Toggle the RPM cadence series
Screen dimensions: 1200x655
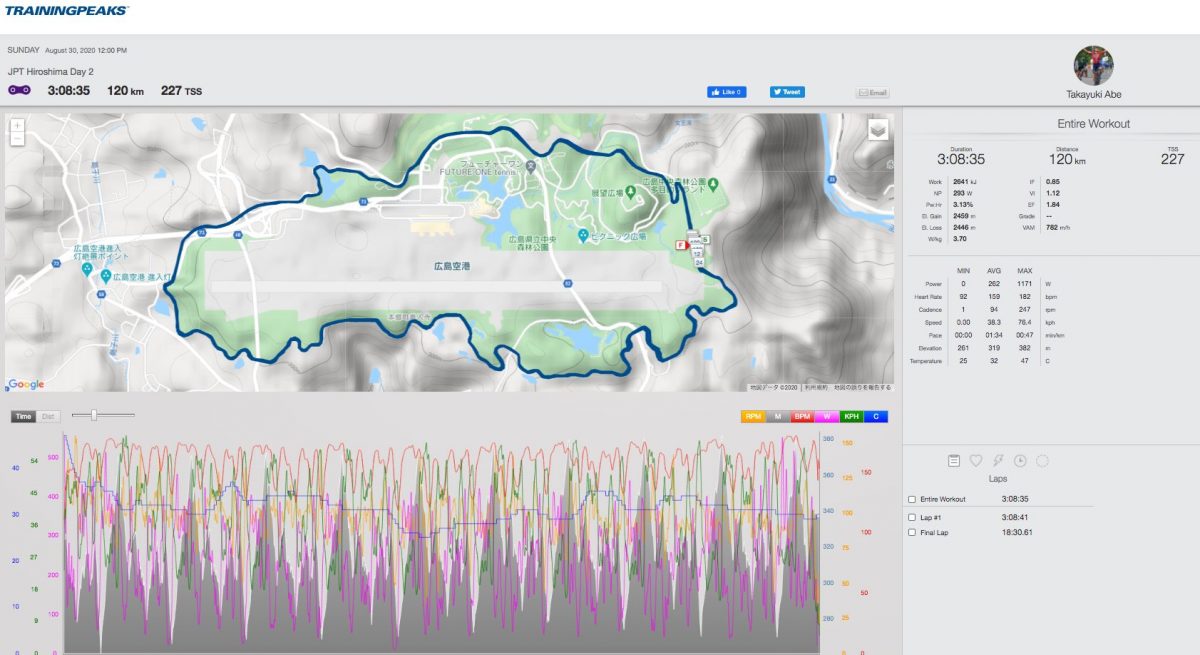(752, 417)
